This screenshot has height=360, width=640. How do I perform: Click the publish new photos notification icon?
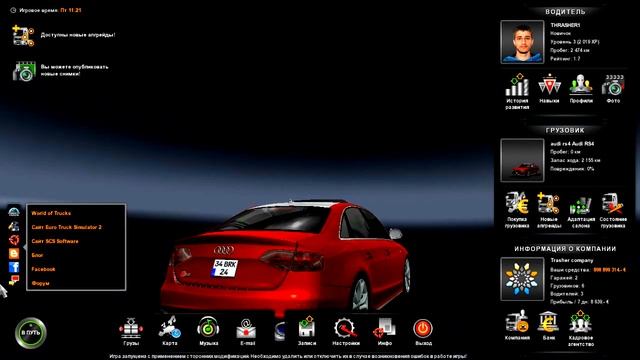pyautogui.click(x=24, y=71)
